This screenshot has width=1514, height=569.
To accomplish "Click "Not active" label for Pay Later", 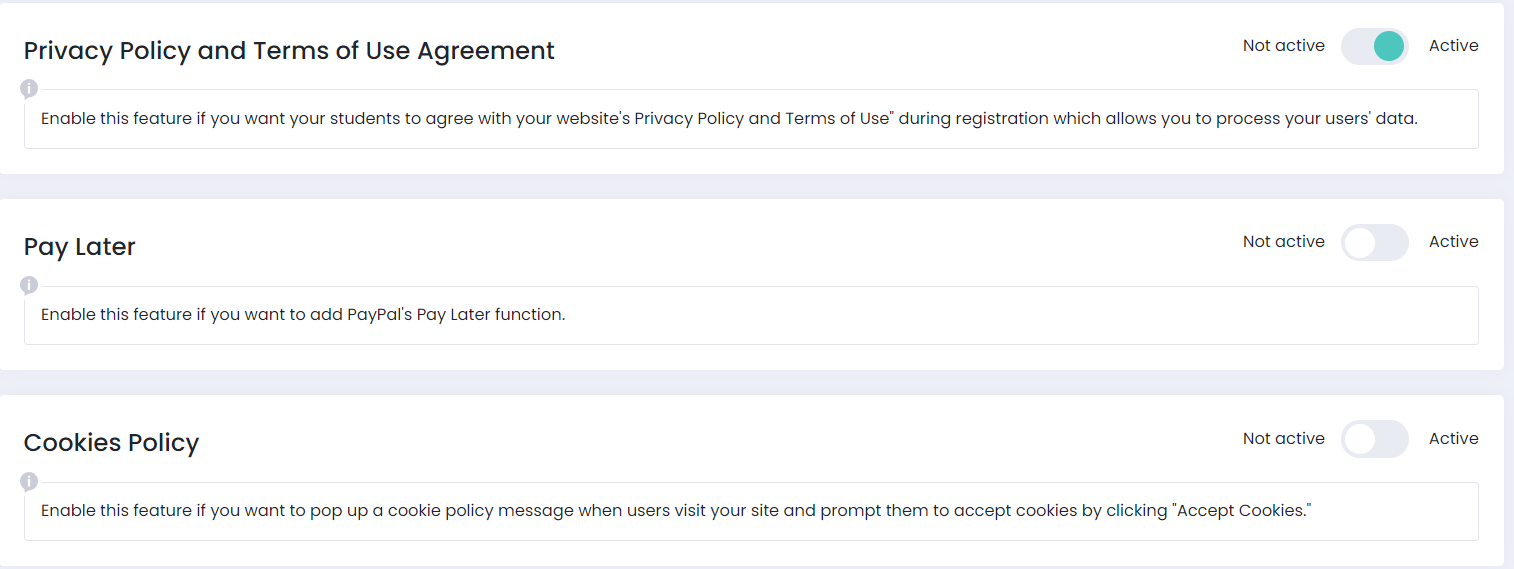I will click(1284, 242).
